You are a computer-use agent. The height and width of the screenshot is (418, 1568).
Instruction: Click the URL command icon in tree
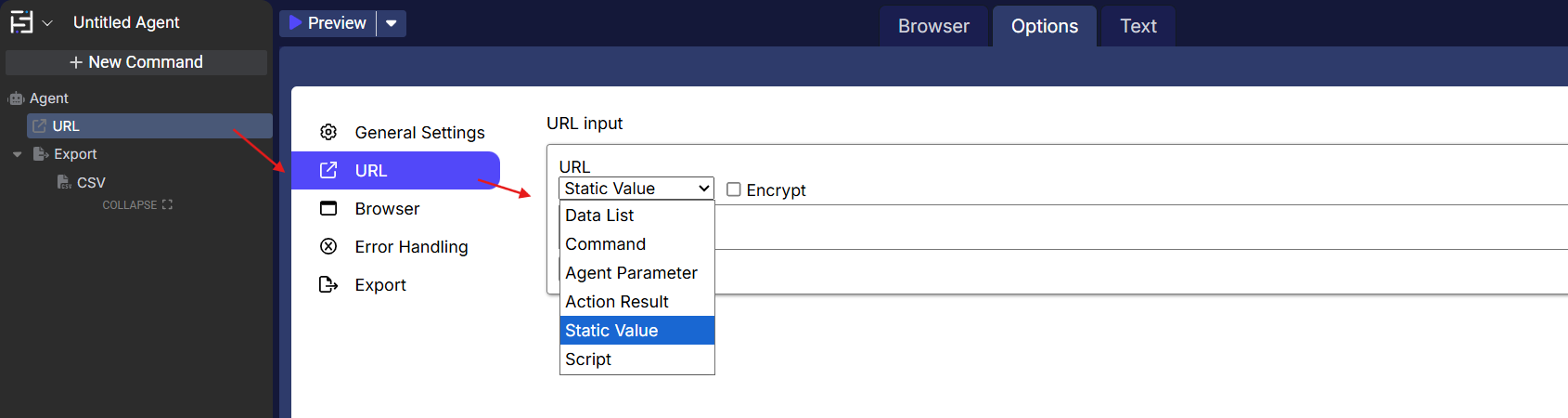pos(39,126)
